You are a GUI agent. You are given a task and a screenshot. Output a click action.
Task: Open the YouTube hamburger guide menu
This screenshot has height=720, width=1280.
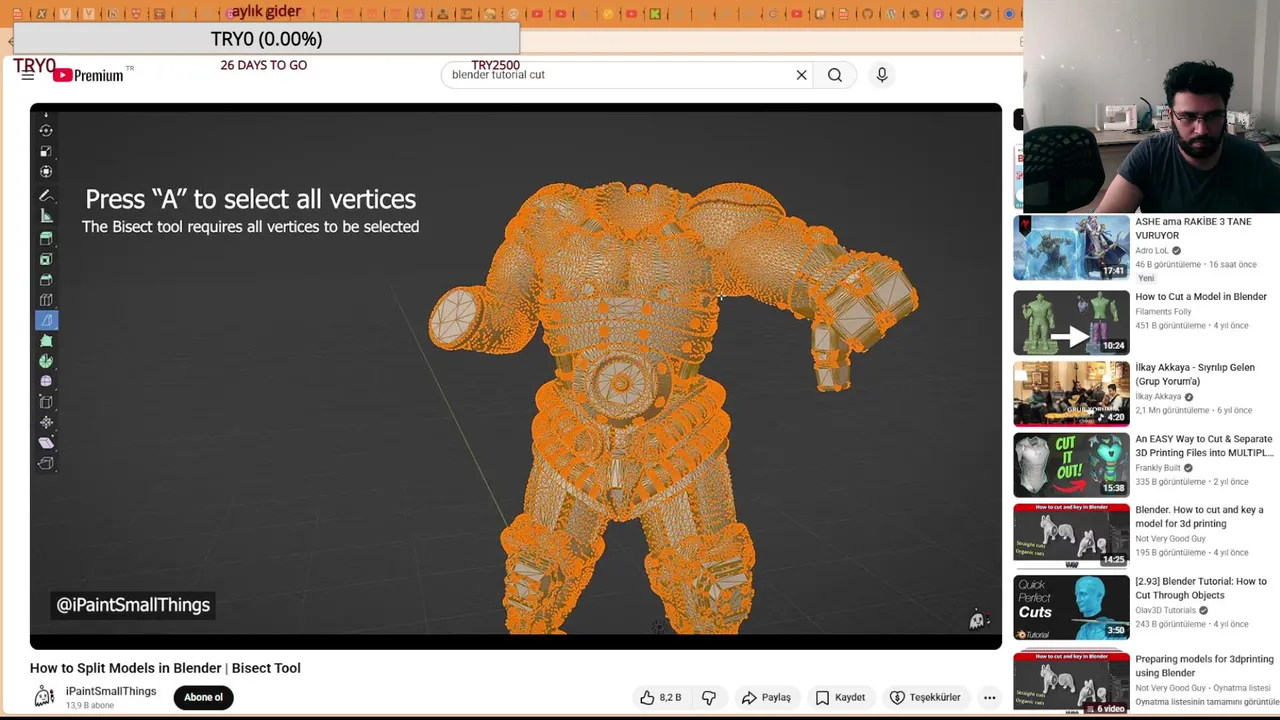[x=27, y=75]
